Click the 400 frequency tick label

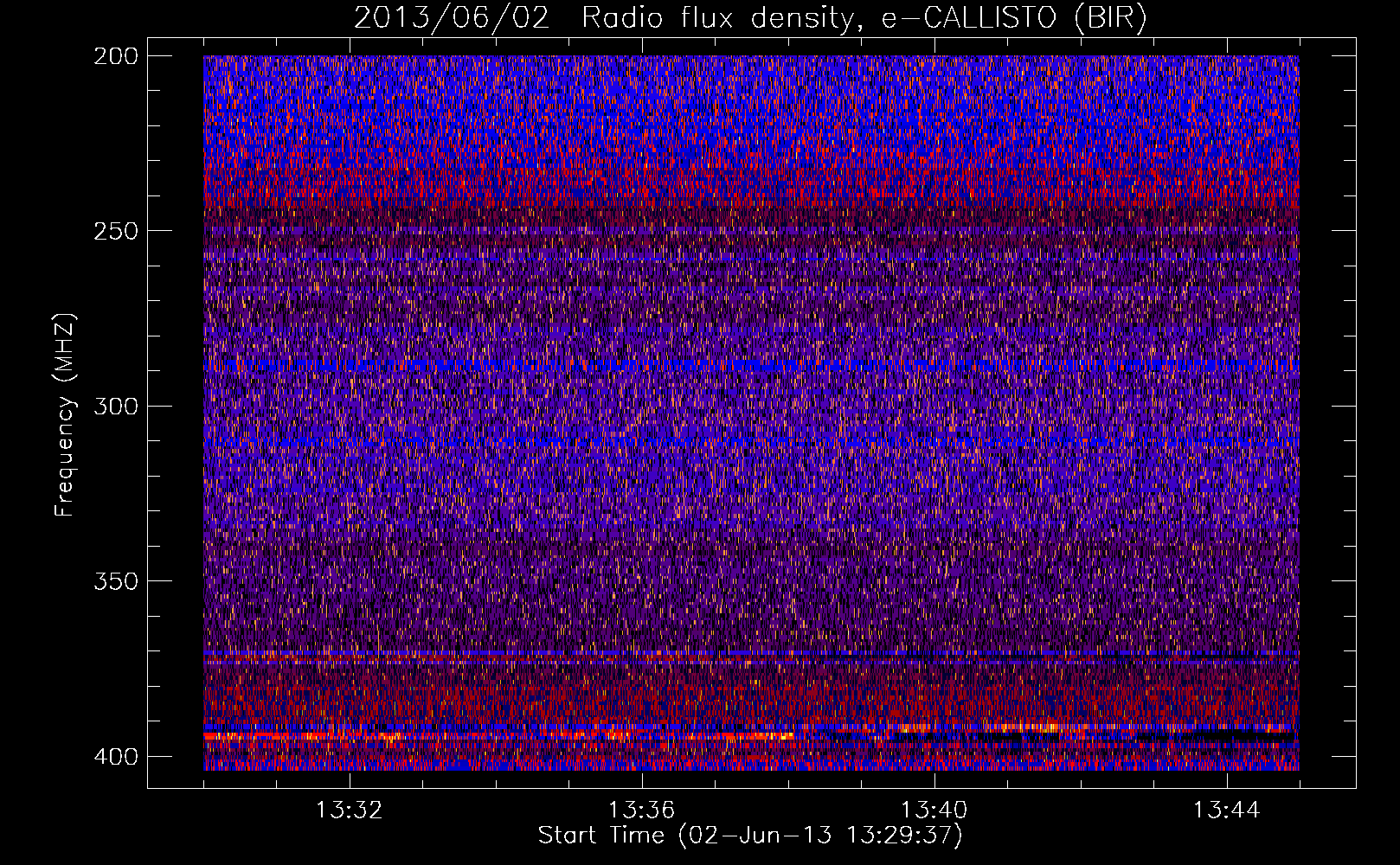pyautogui.click(x=115, y=757)
